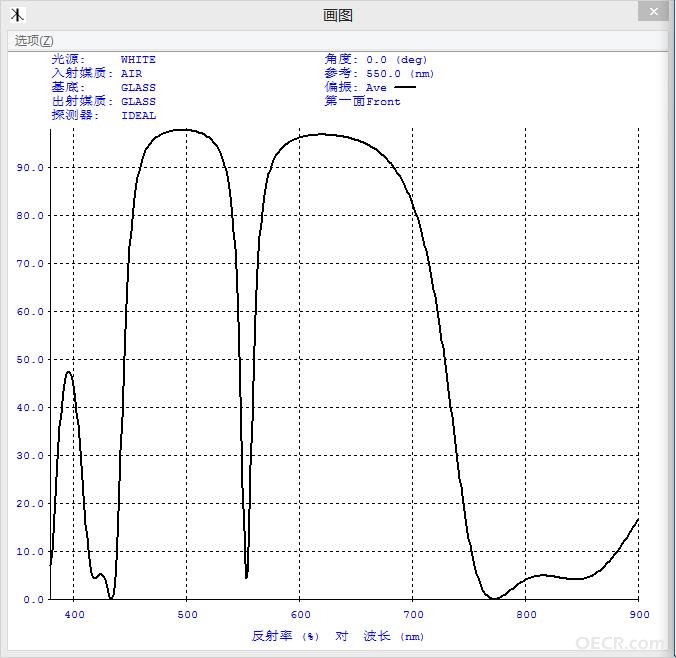Click the 50.0 y-axis tick label
This screenshot has width=676, height=658.
pyautogui.click(x=30, y=360)
